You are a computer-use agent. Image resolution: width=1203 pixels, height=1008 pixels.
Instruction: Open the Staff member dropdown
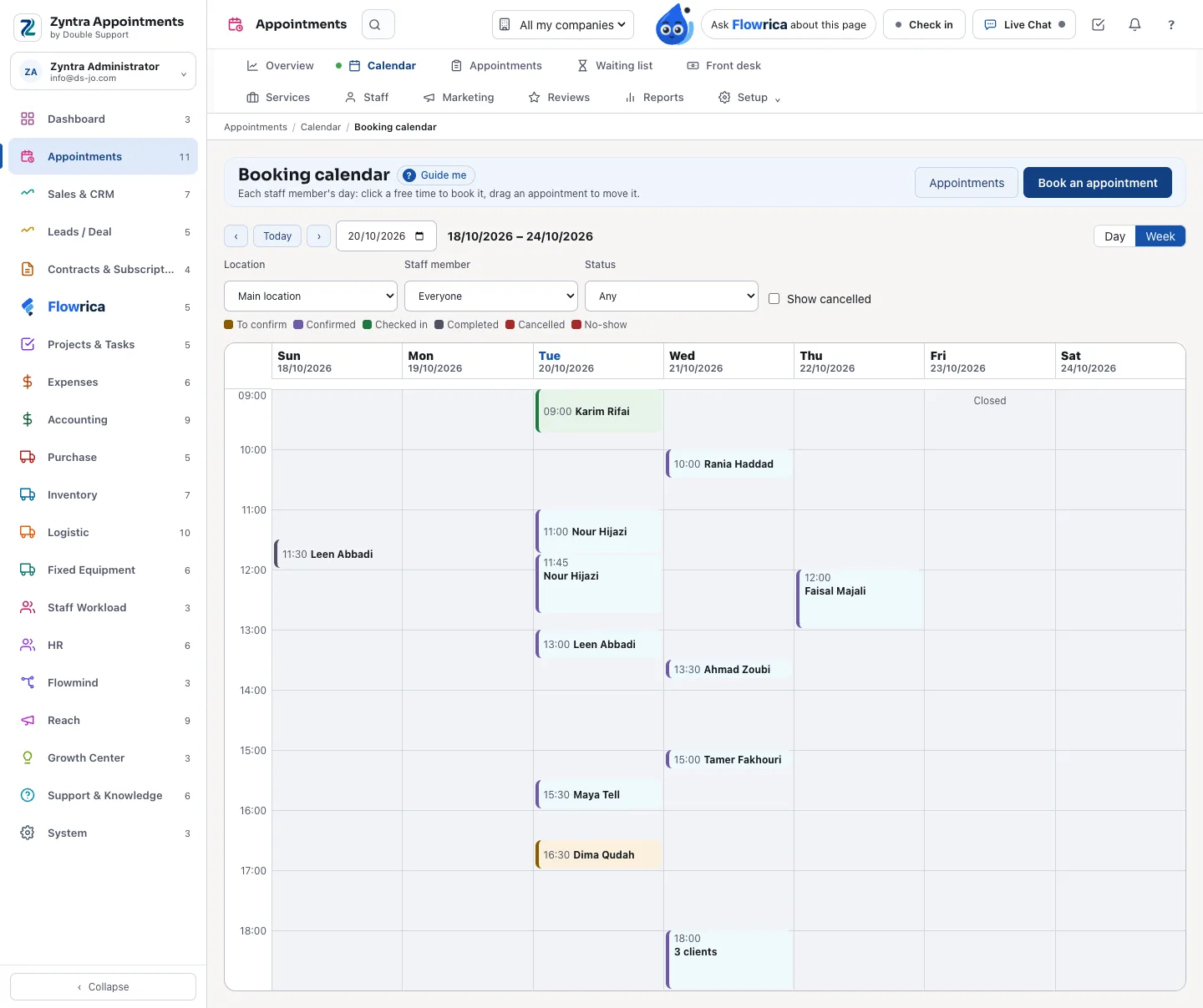(491, 296)
